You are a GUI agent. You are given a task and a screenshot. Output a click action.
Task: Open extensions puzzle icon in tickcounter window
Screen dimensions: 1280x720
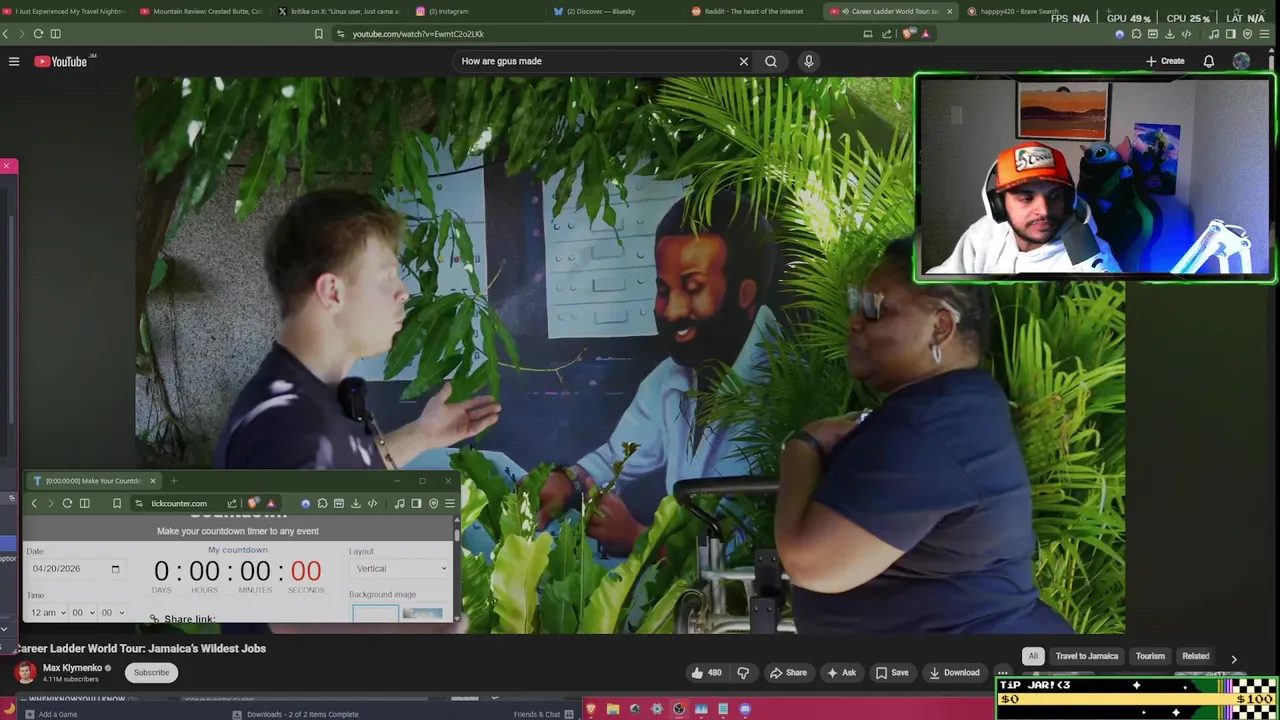tap(322, 503)
